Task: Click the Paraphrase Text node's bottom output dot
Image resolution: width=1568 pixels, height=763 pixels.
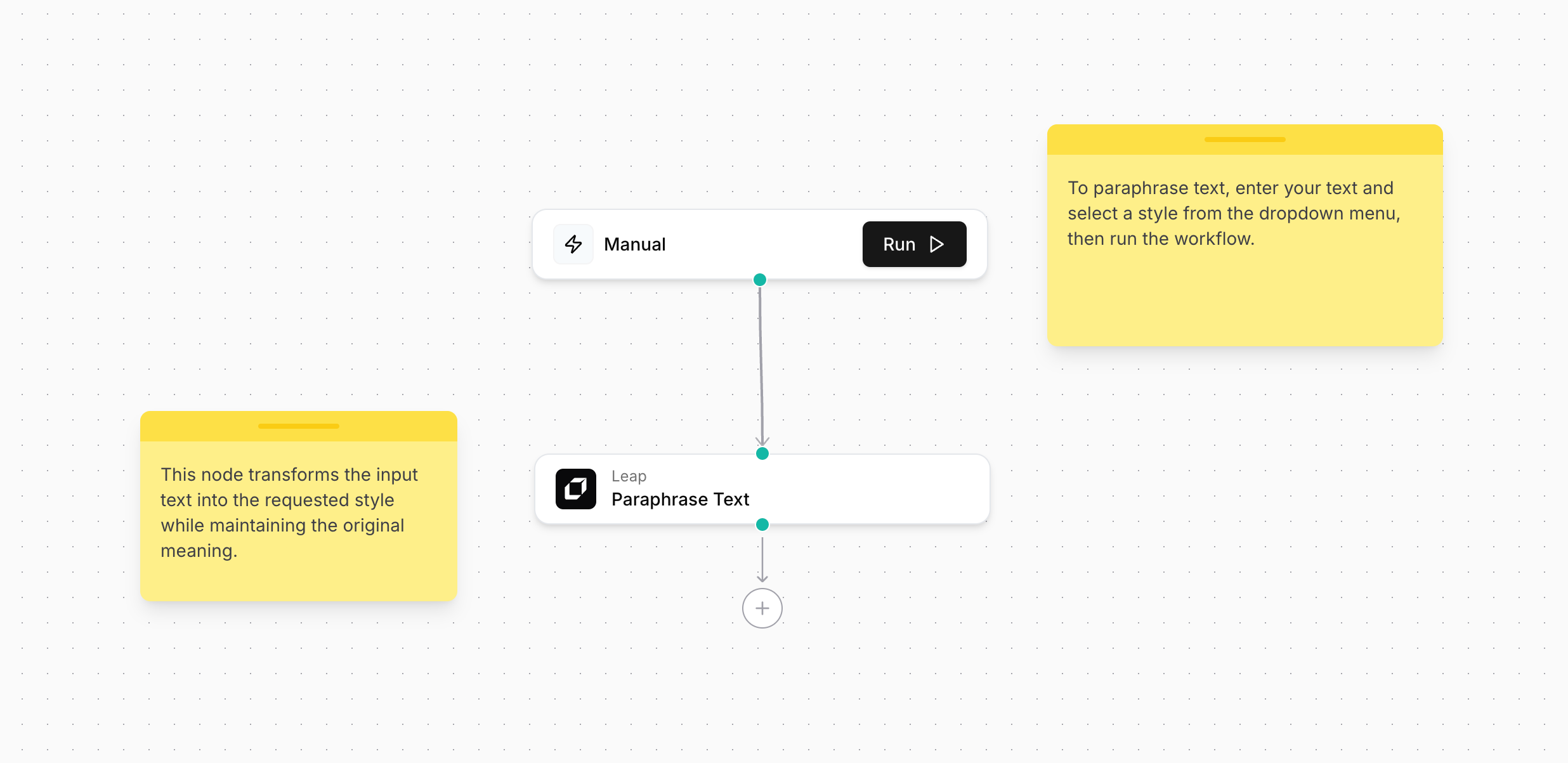Action: [762, 525]
